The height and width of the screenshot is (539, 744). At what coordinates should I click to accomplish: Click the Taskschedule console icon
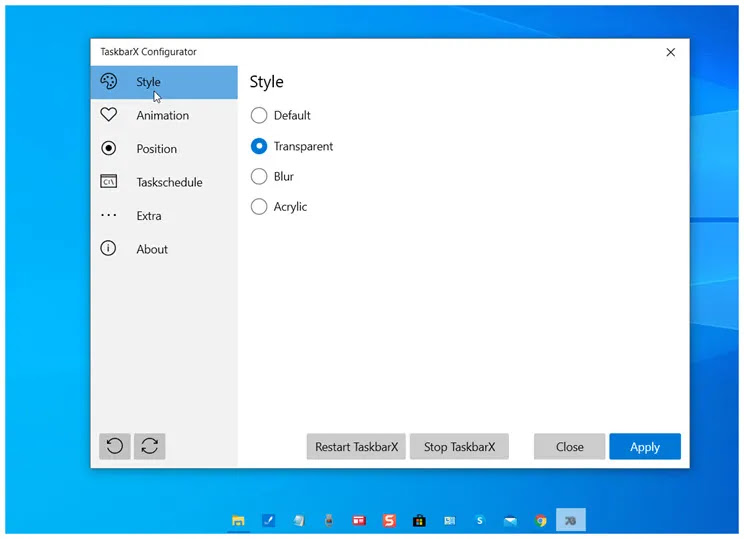click(109, 182)
